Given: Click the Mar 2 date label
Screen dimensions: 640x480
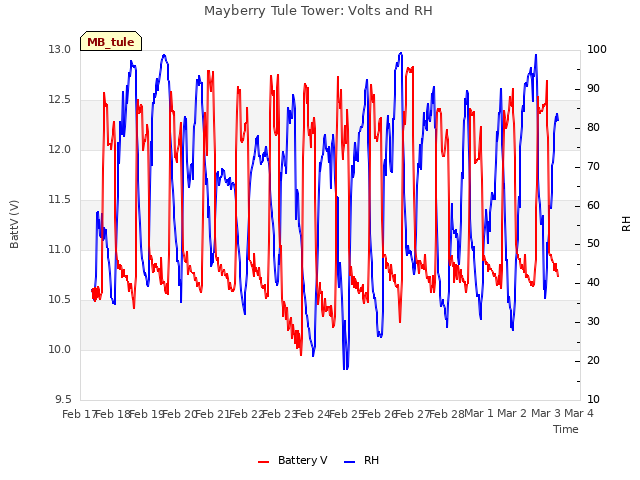Looking at the screenshot, I should click(512, 414).
